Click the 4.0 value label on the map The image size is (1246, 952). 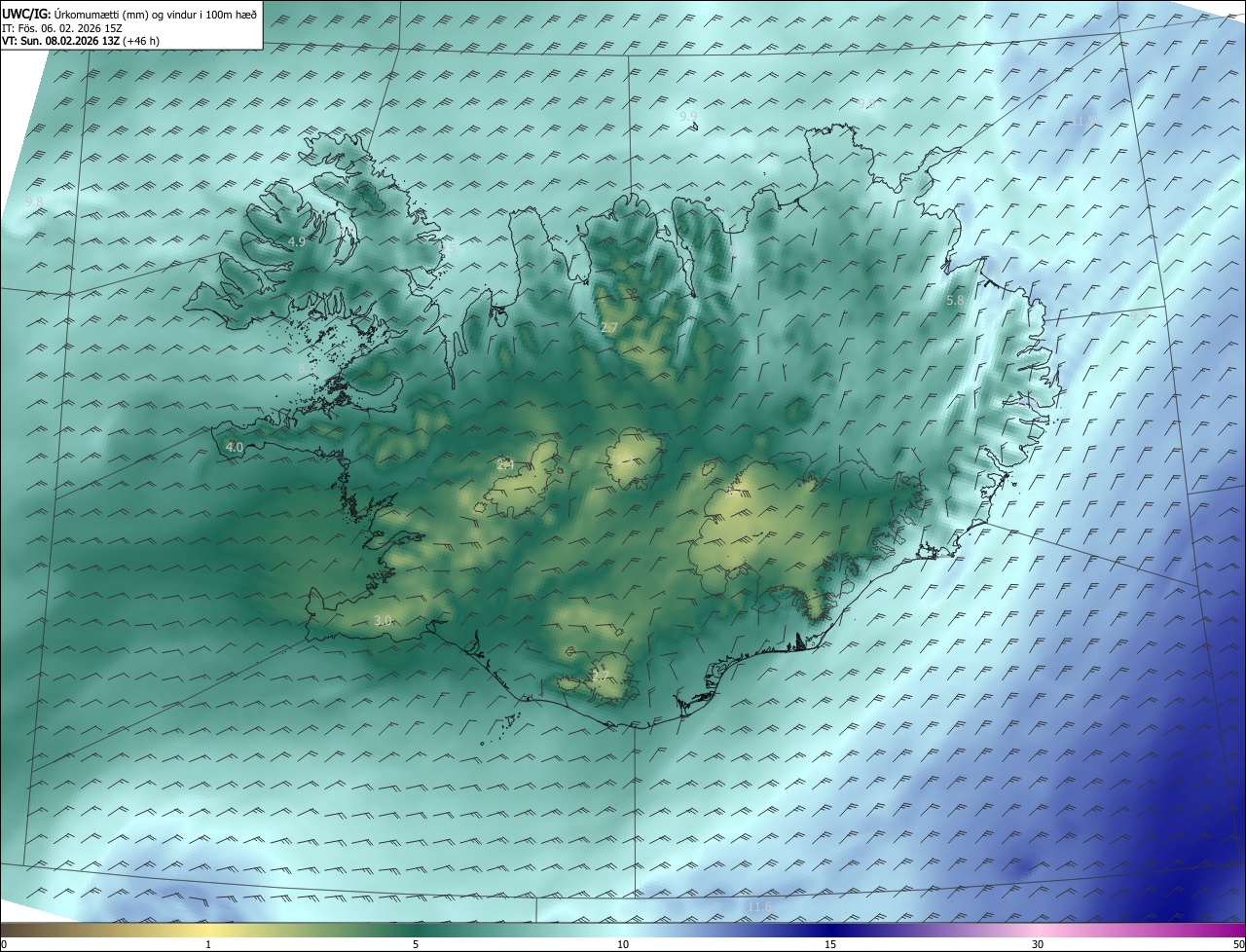pyautogui.click(x=234, y=447)
